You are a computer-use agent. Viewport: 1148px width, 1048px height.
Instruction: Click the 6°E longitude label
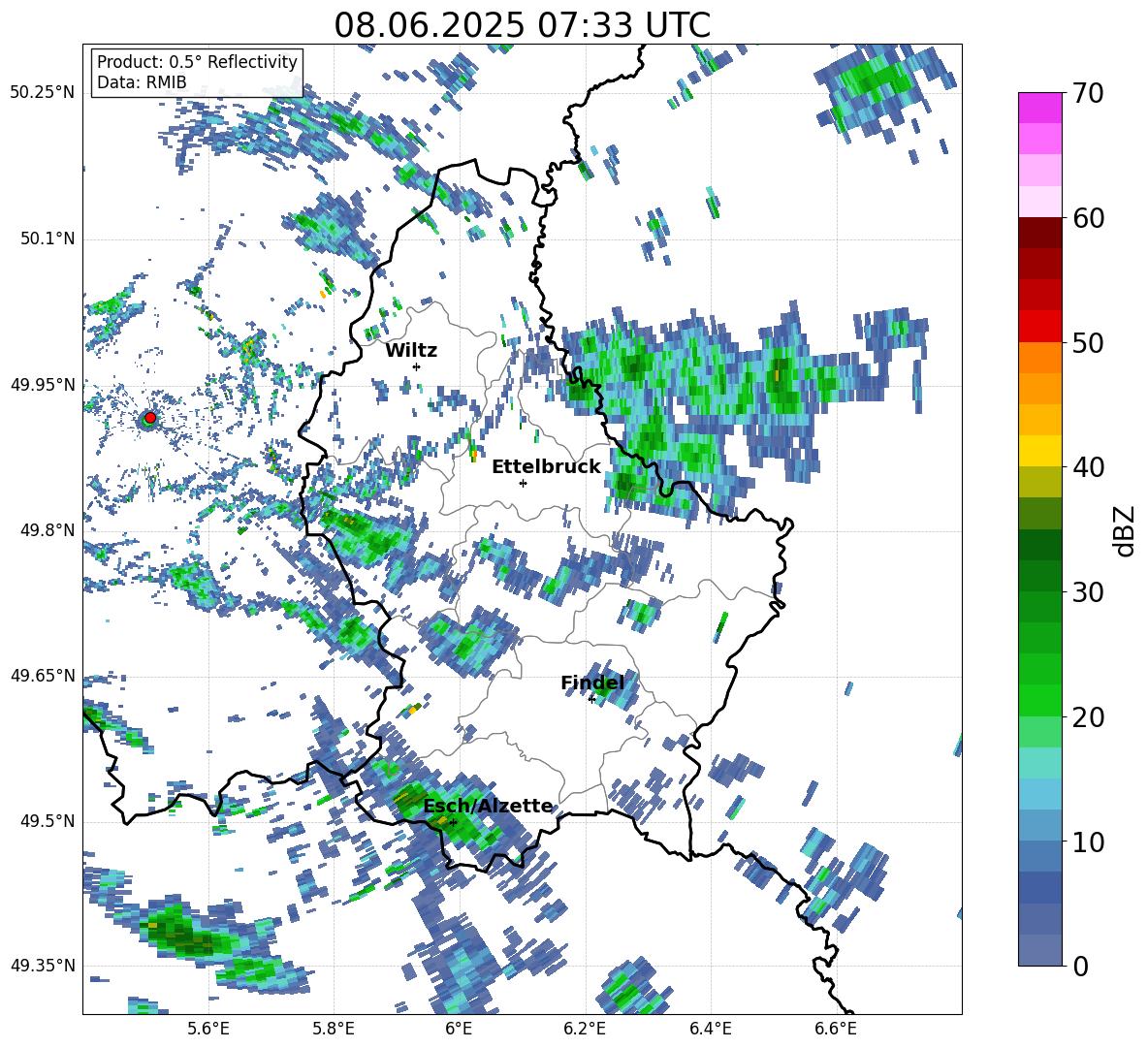pos(459,1029)
